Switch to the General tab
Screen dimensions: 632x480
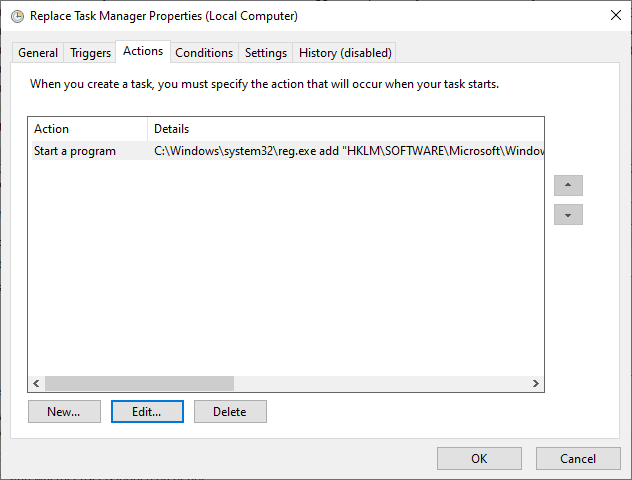point(38,53)
